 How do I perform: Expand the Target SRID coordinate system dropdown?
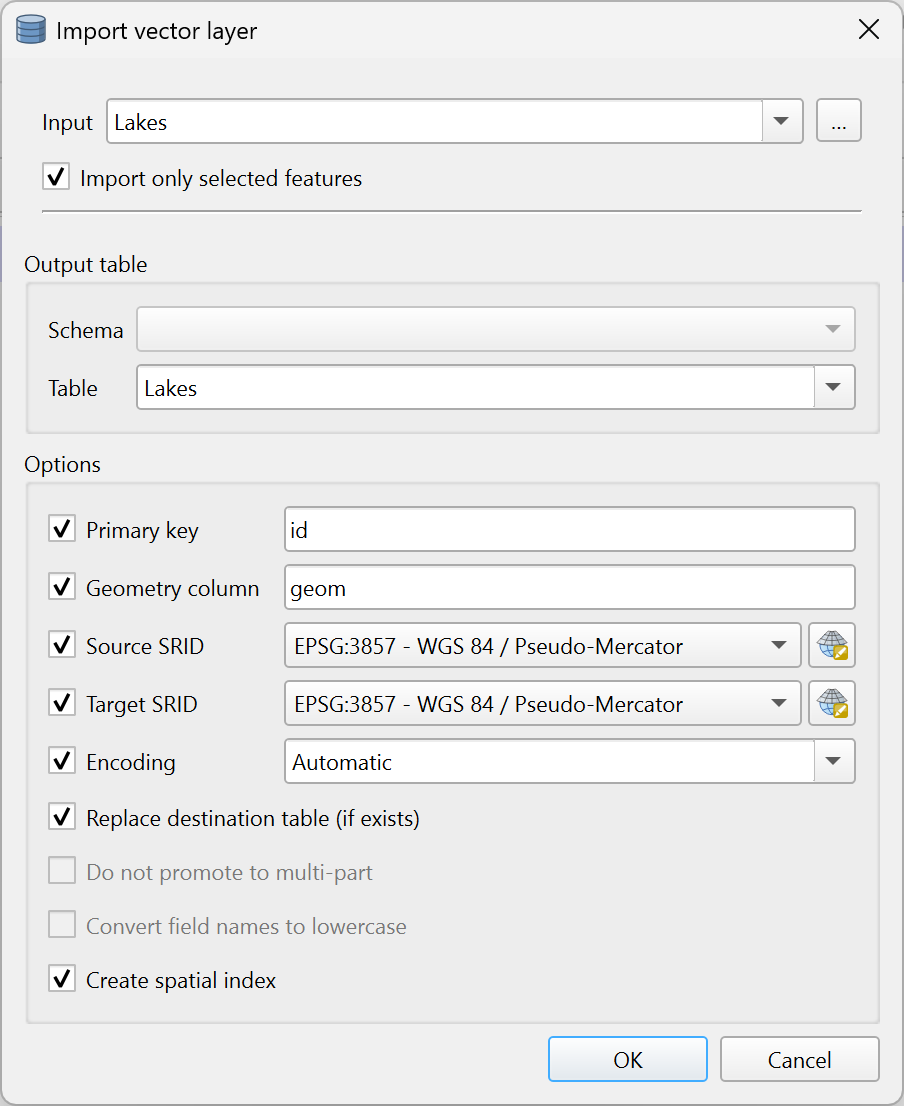(779, 704)
